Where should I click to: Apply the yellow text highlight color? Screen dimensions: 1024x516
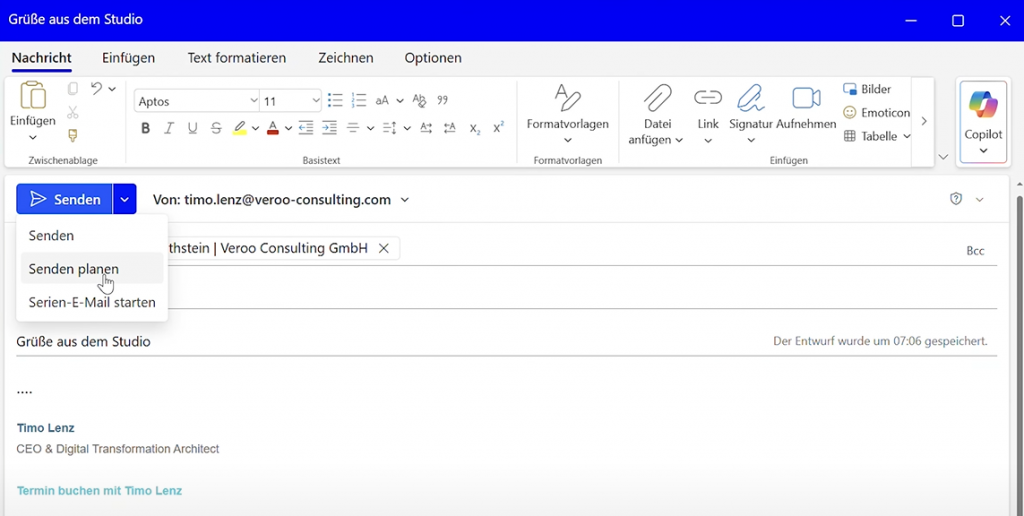pyautogui.click(x=240, y=128)
